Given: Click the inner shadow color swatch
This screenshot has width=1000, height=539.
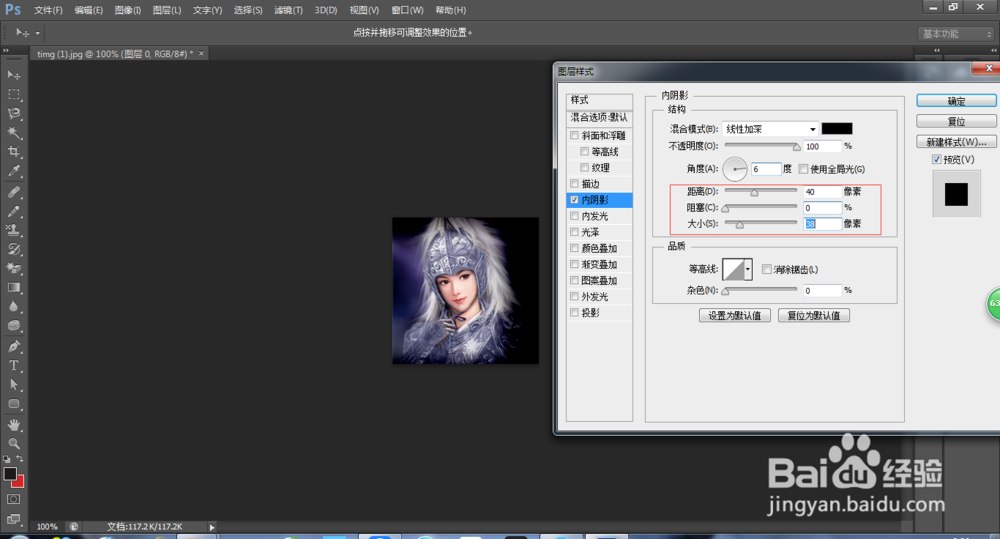Looking at the screenshot, I should click(837, 129).
